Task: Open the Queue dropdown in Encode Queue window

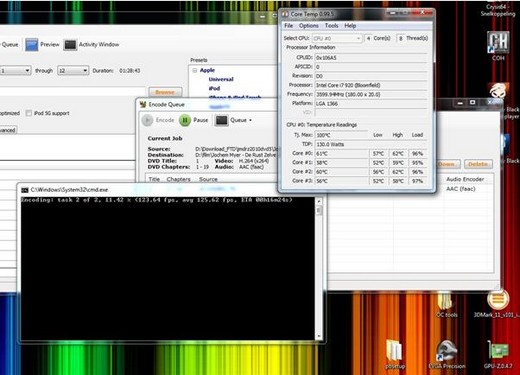Action: [x=233, y=120]
